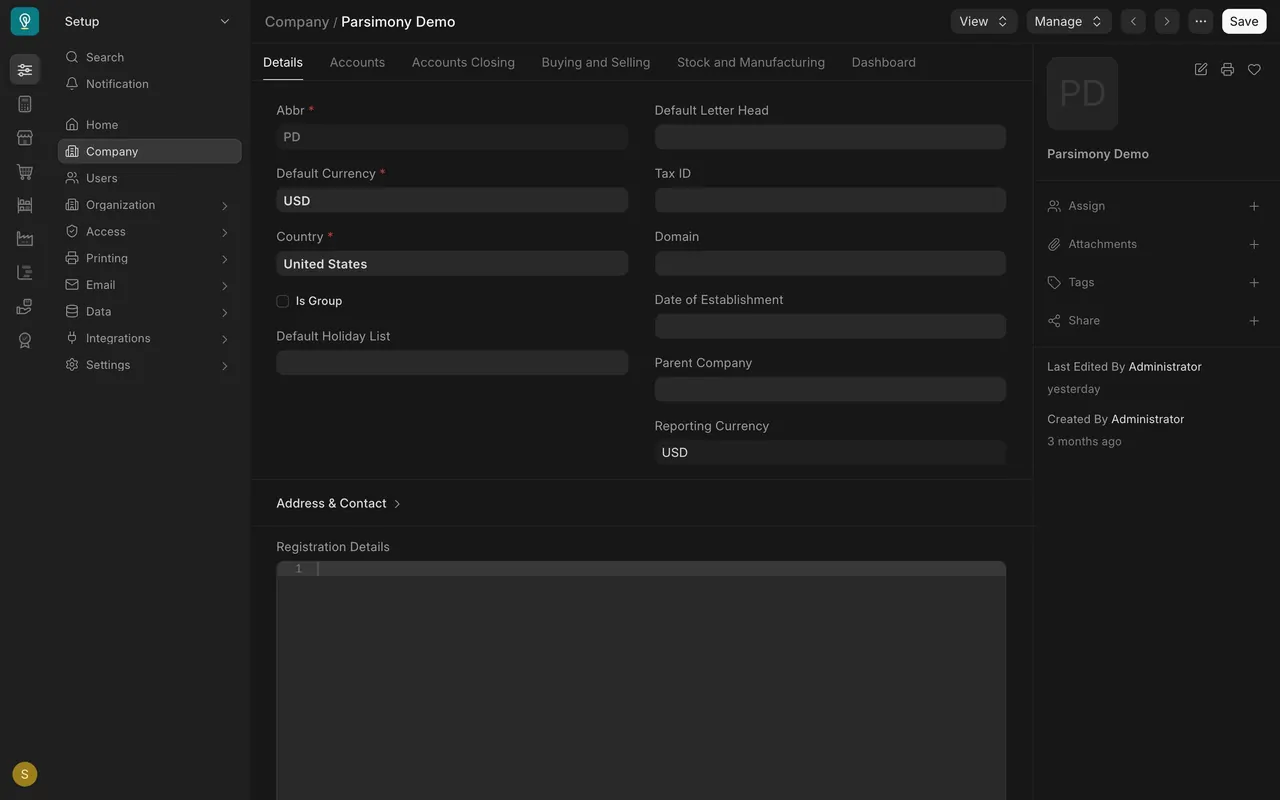
Task: Open the calculator (Accounting) workspace icon
Action: (x=25, y=104)
